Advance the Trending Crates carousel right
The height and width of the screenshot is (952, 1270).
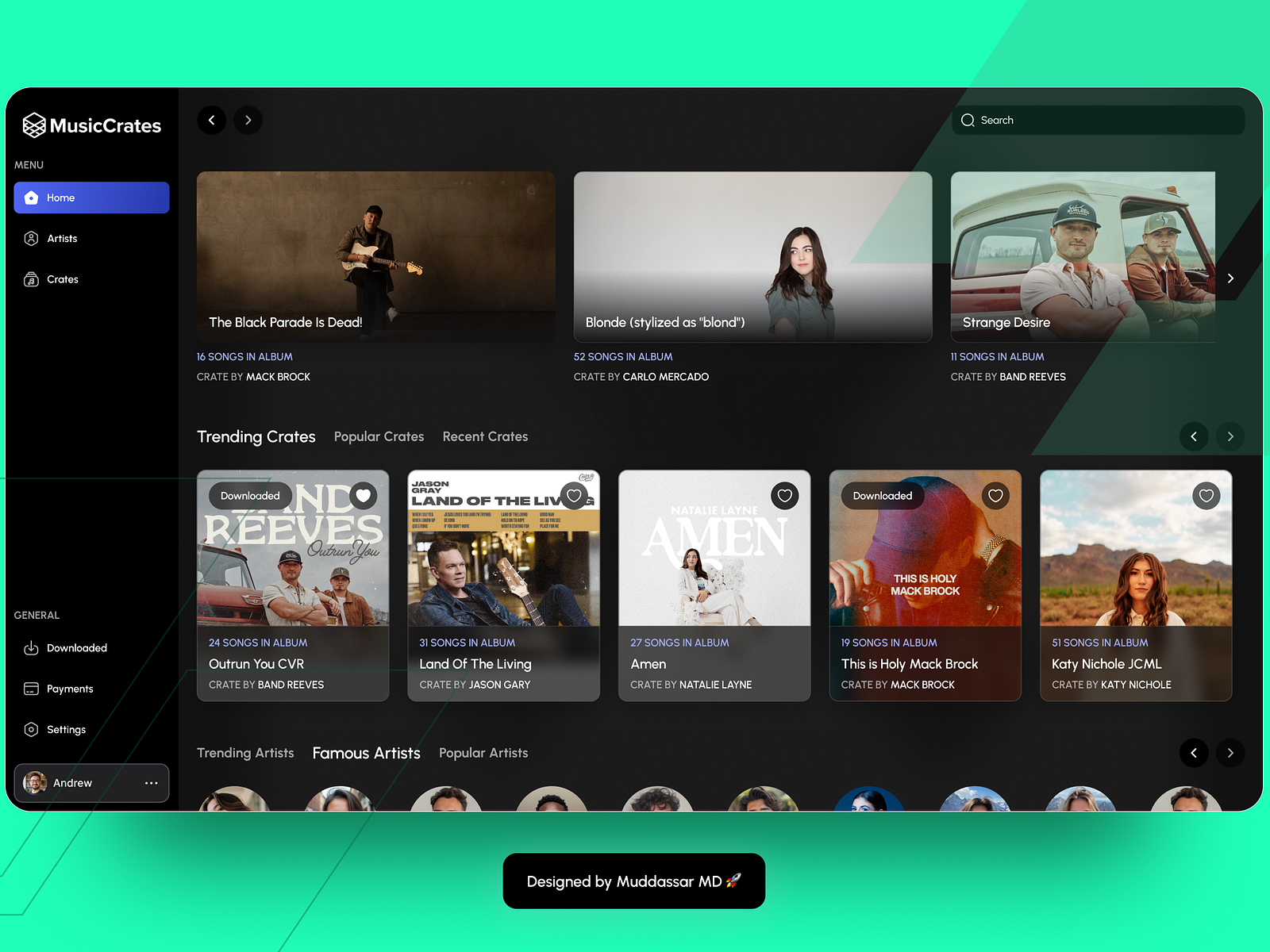(x=1230, y=436)
